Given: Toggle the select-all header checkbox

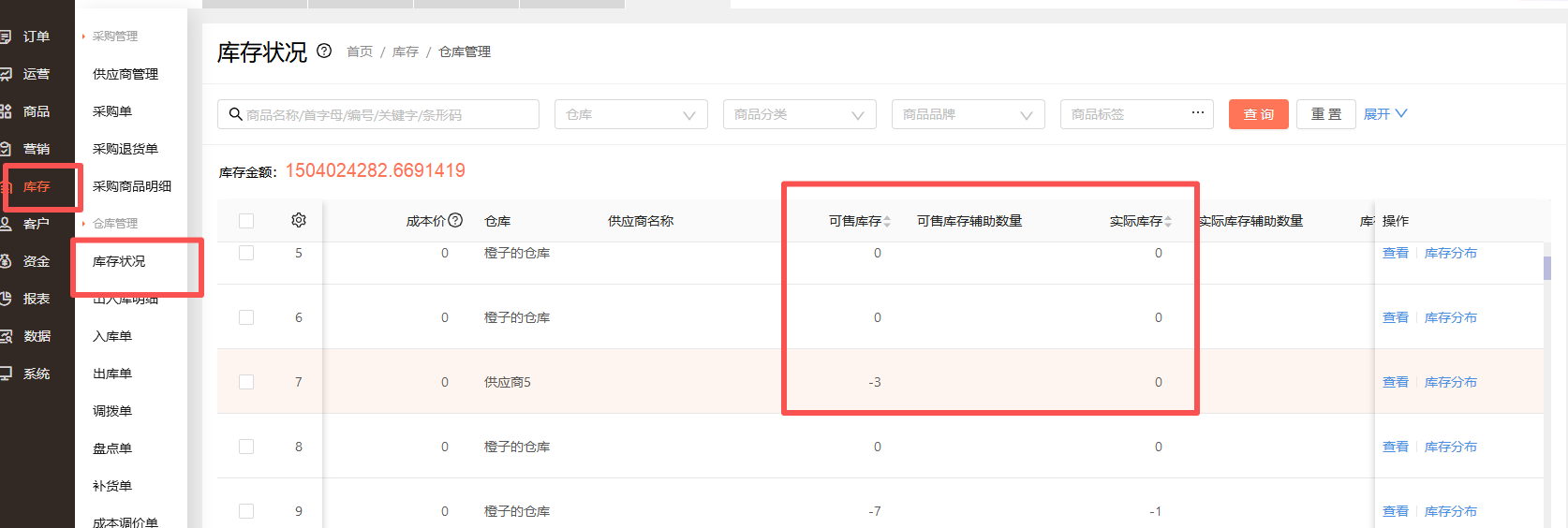Looking at the screenshot, I should pyautogui.click(x=246, y=221).
